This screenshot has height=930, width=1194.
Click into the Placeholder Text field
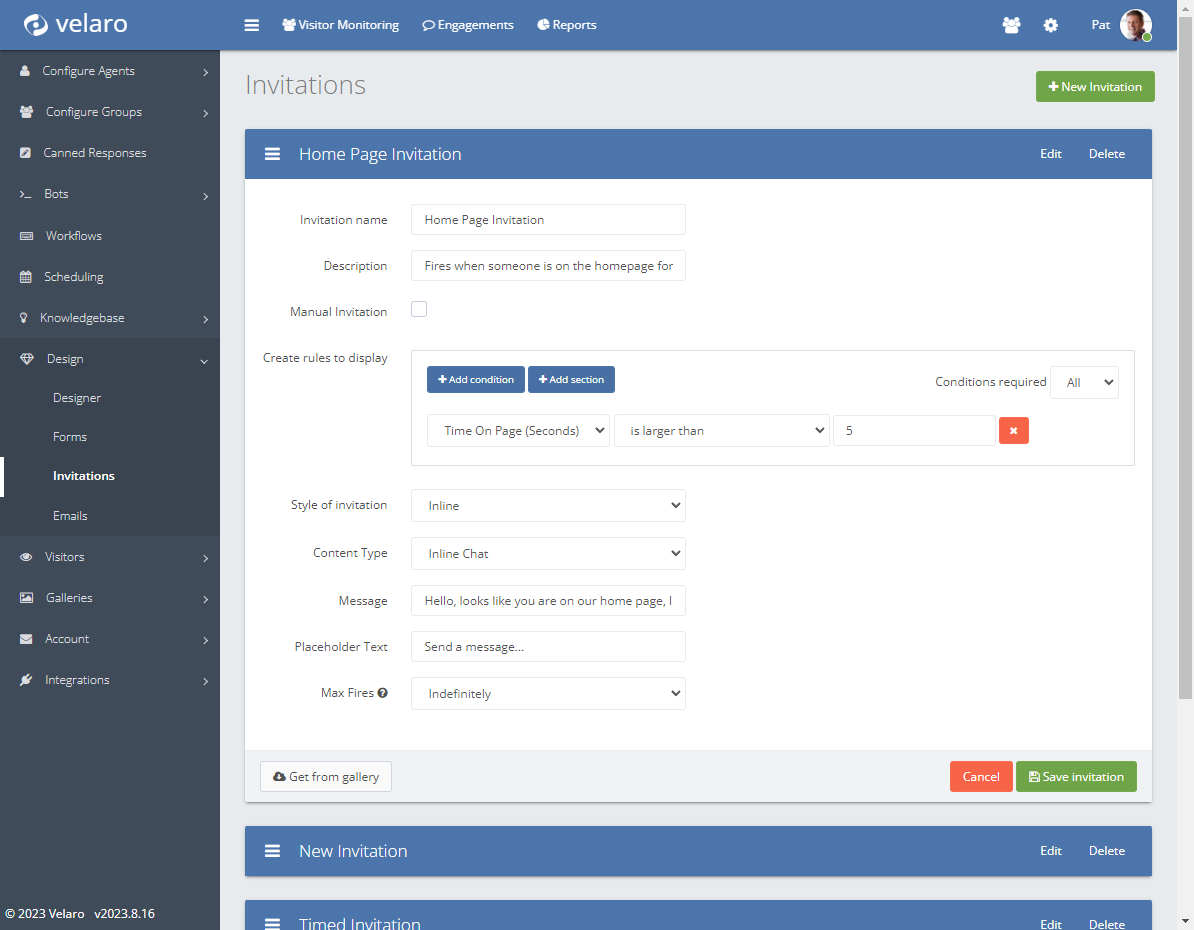click(x=548, y=647)
